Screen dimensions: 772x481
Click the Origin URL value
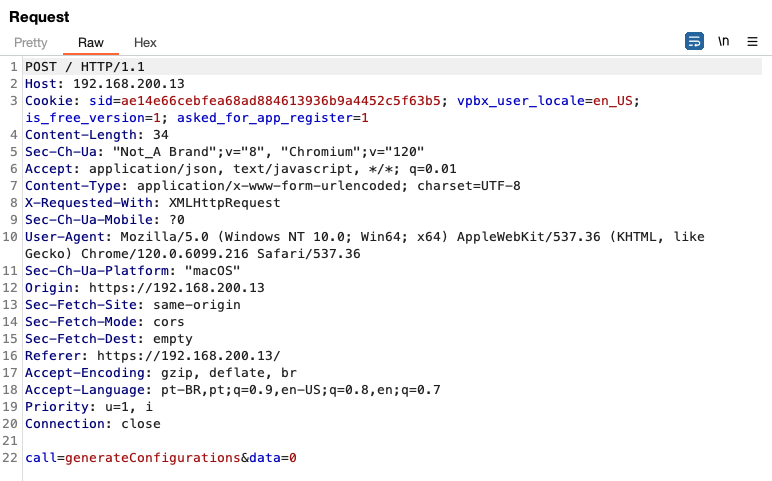(177, 288)
